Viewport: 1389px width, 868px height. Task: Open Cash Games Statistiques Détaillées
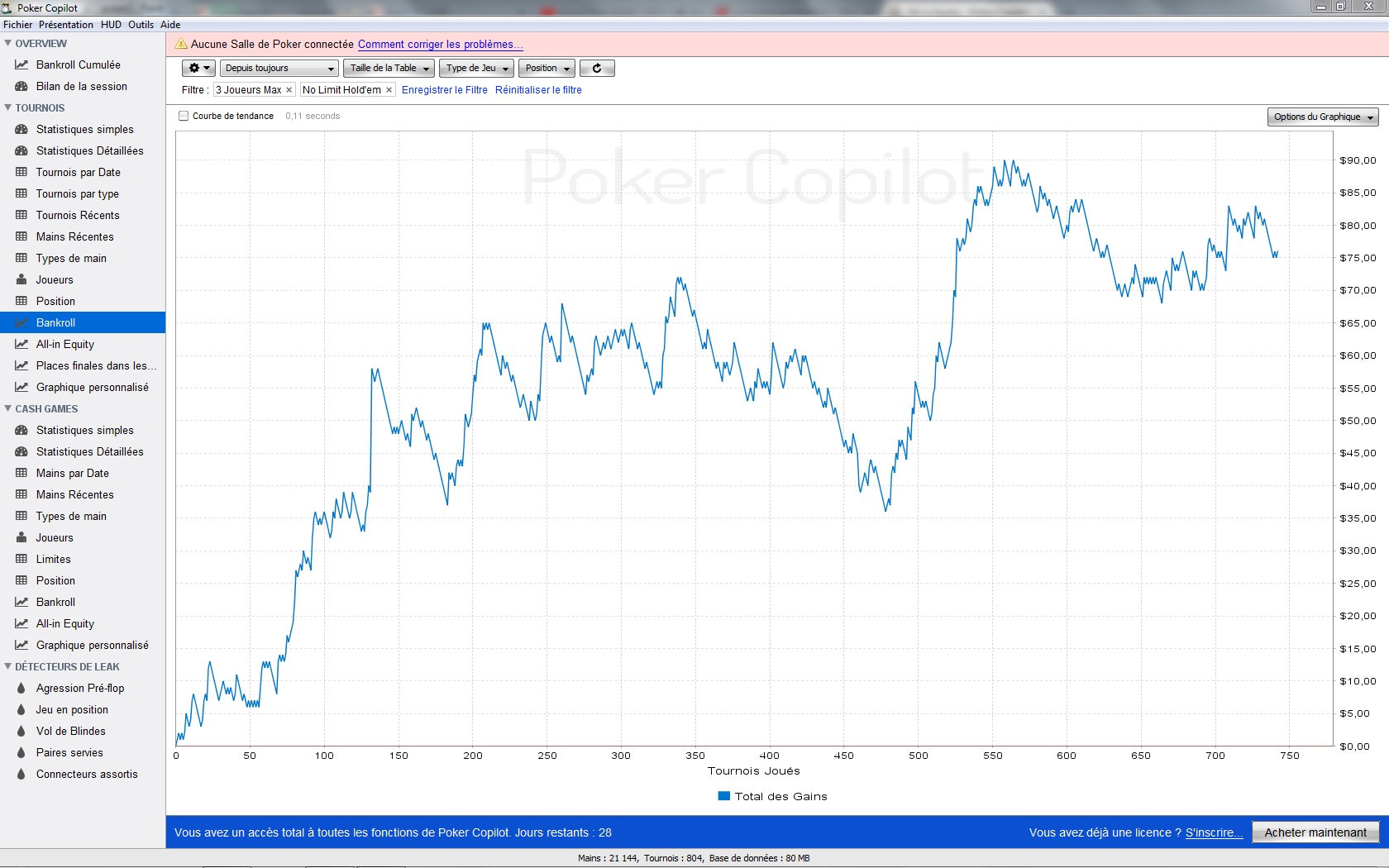[x=83, y=451]
